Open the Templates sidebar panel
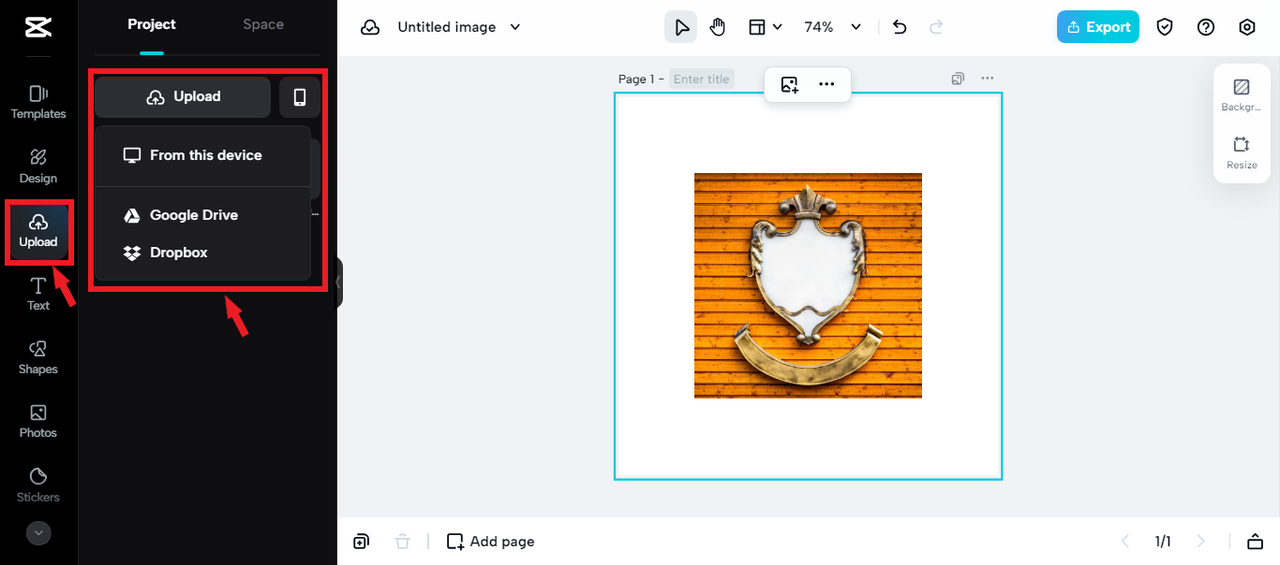Viewport: 1280px width, 565px height. coord(38,102)
